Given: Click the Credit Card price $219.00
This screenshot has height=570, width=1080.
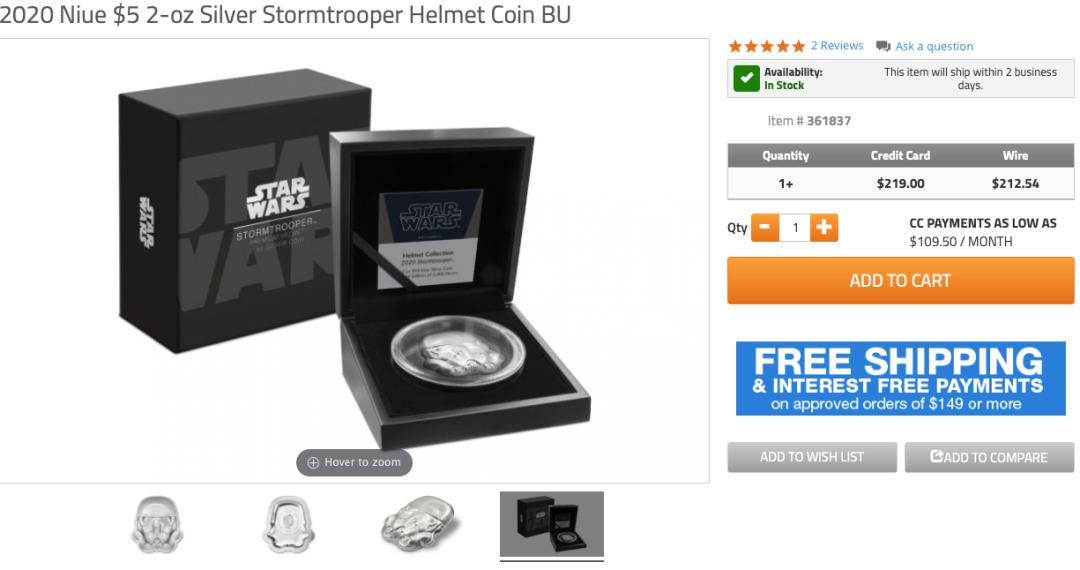Looking at the screenshot, I should [x=900, y=183].
